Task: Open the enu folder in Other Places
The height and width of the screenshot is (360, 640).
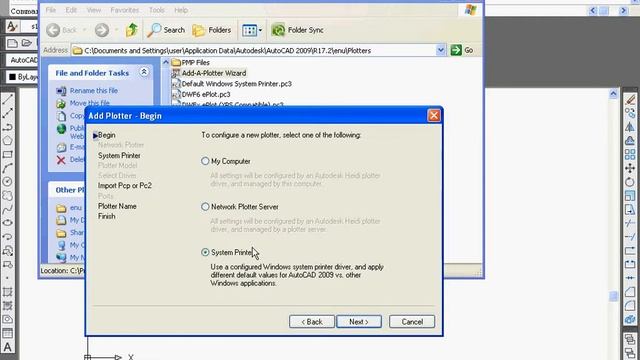Action: point(76,208)
